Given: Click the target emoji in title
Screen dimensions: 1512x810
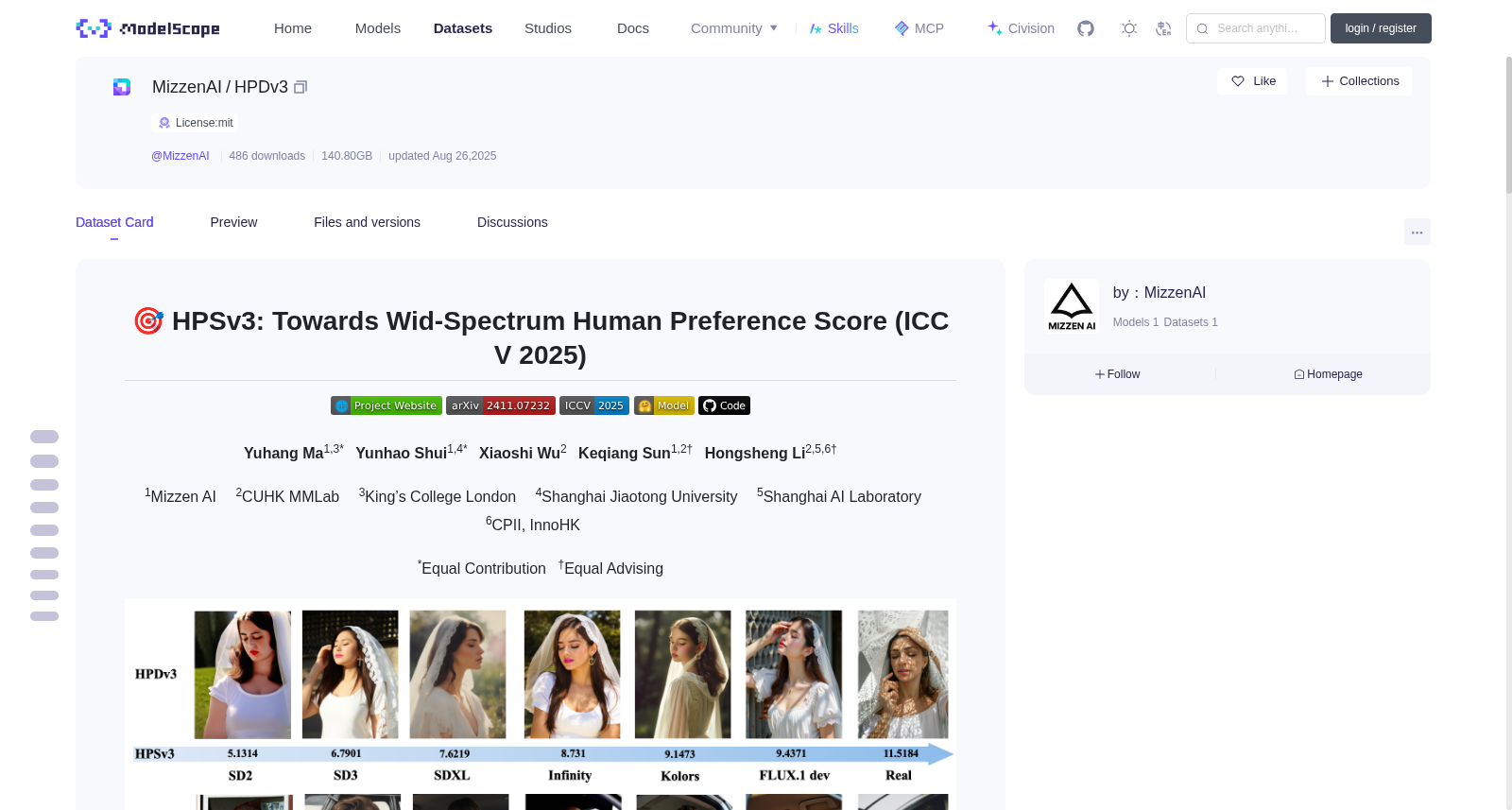Looking at the screenshot, I should tap(148, 321).
